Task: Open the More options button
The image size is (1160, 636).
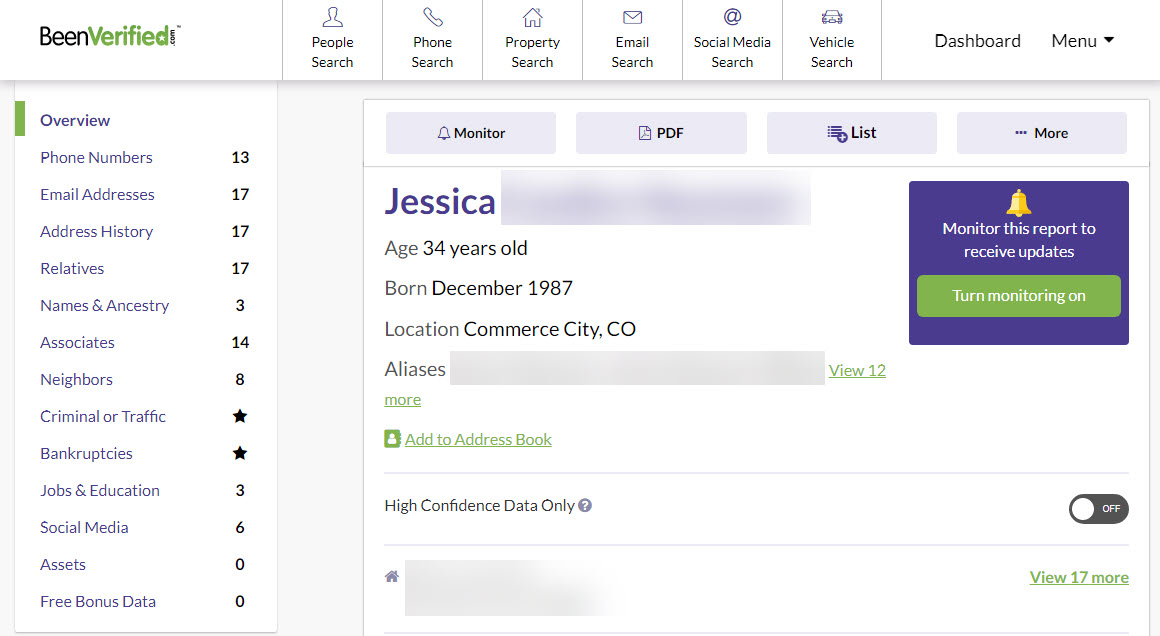Action: point(1042,133)
